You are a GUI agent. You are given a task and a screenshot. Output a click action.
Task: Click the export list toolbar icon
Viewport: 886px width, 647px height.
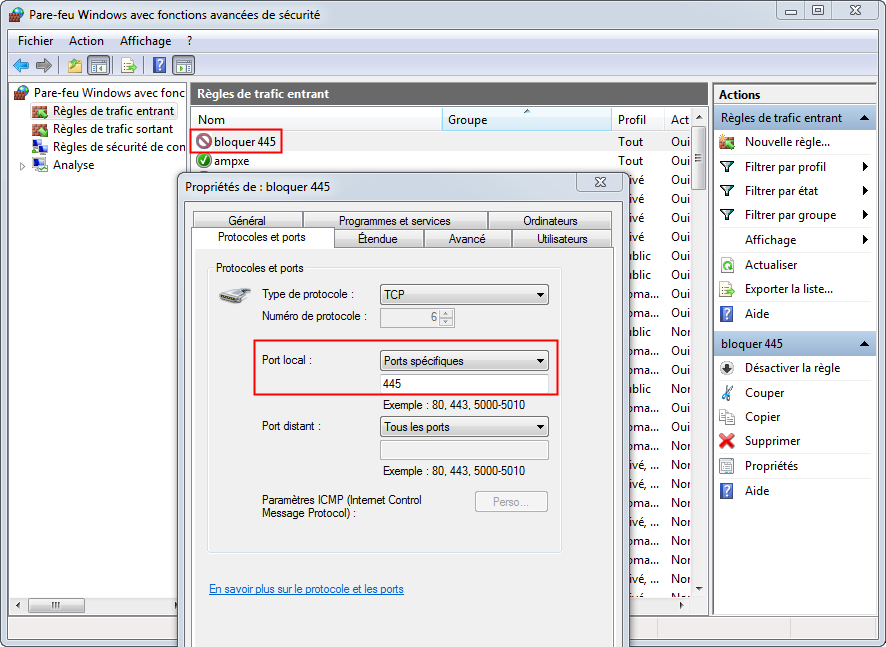(x=128, y=66)
